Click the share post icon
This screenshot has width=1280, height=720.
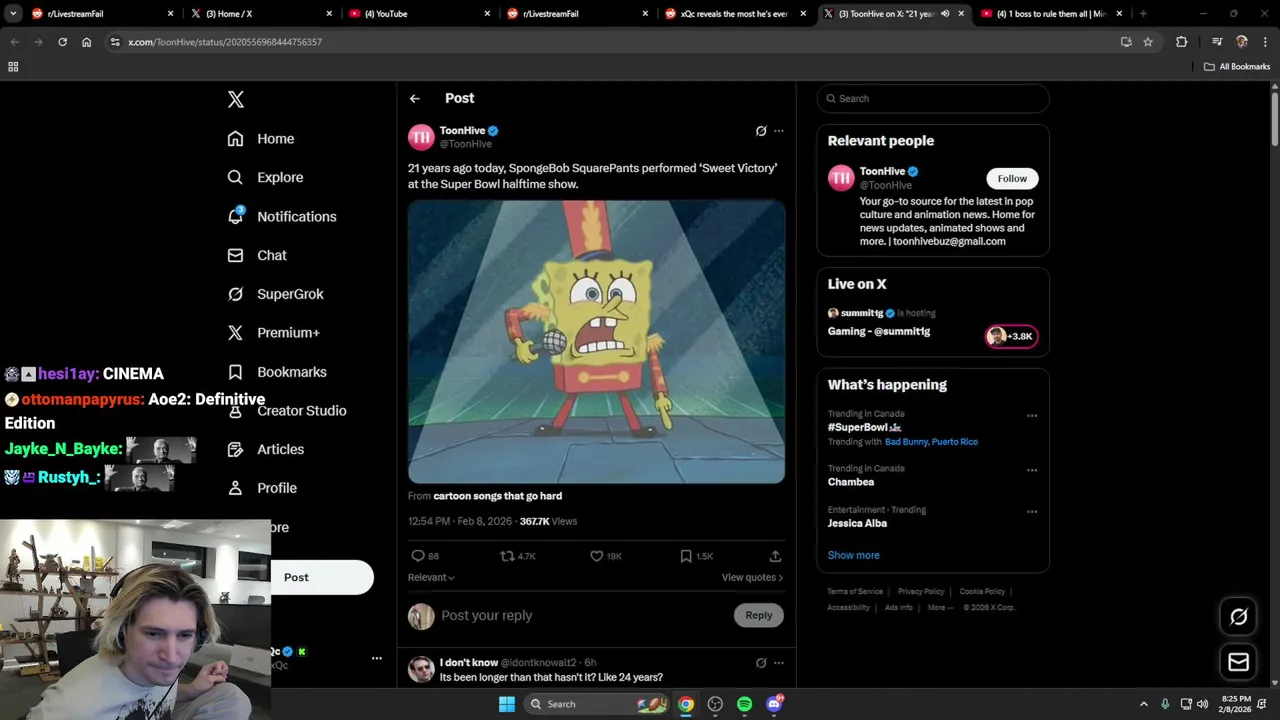[775, 556]
